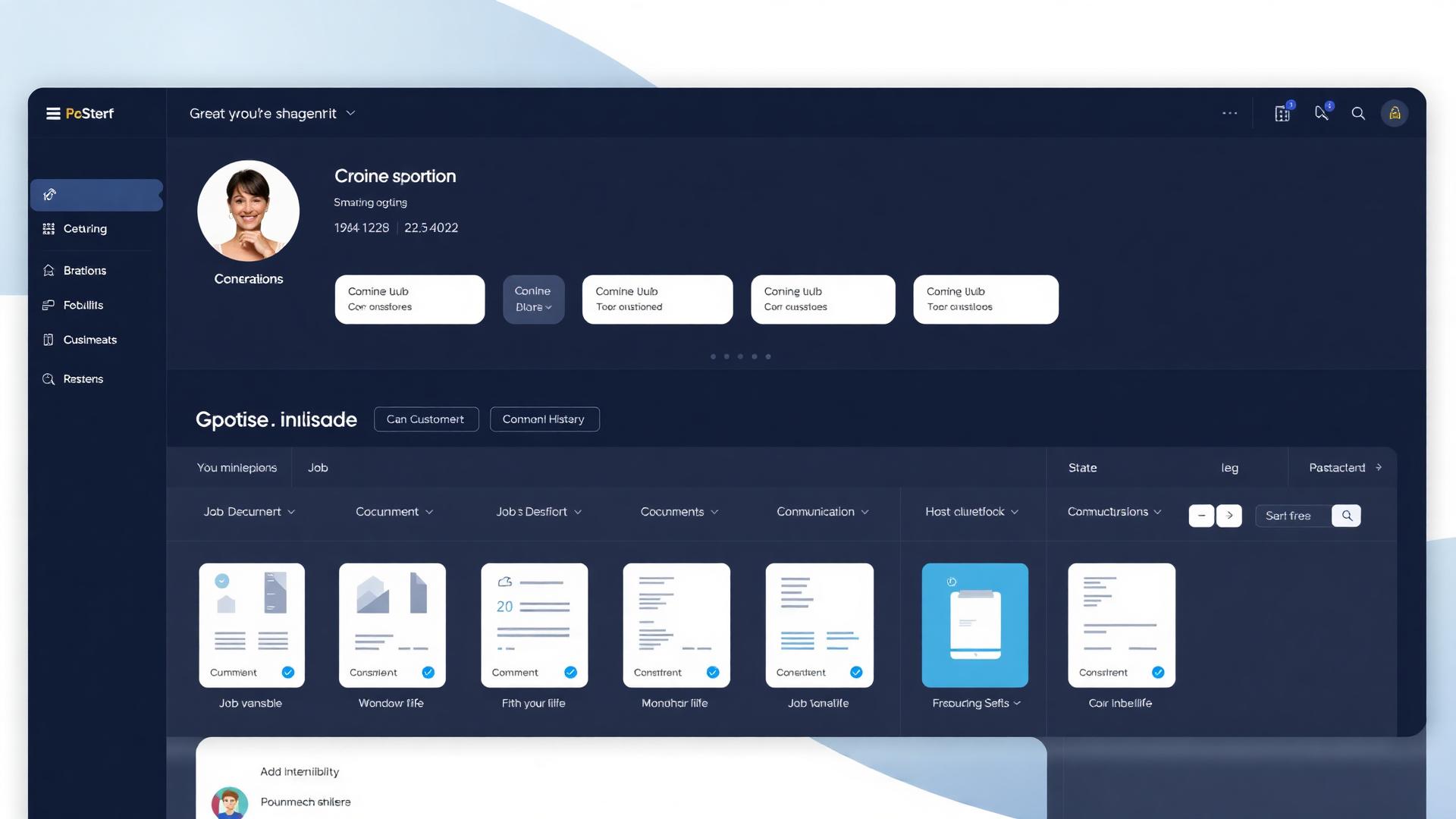Open the hamburger menu beside PcSterf
This screenshot has width=1456, height=819.
(x=53, y=114)
